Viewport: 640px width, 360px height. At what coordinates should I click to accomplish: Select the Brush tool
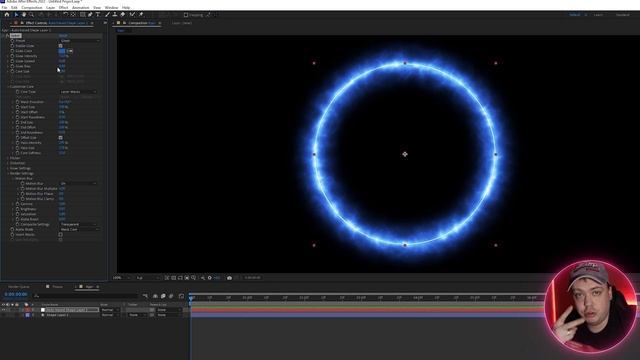point(107,15)
